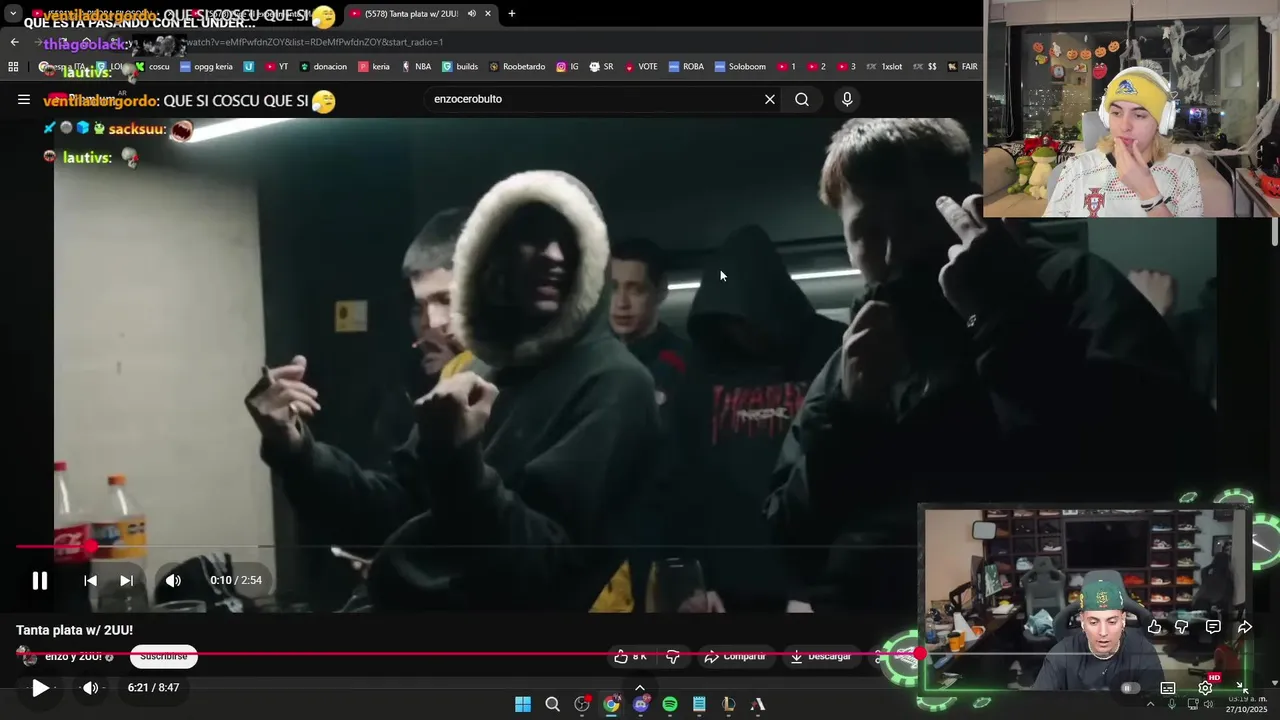
Task: Mute the outer player volume icon
Action: (x=90, y=688)
